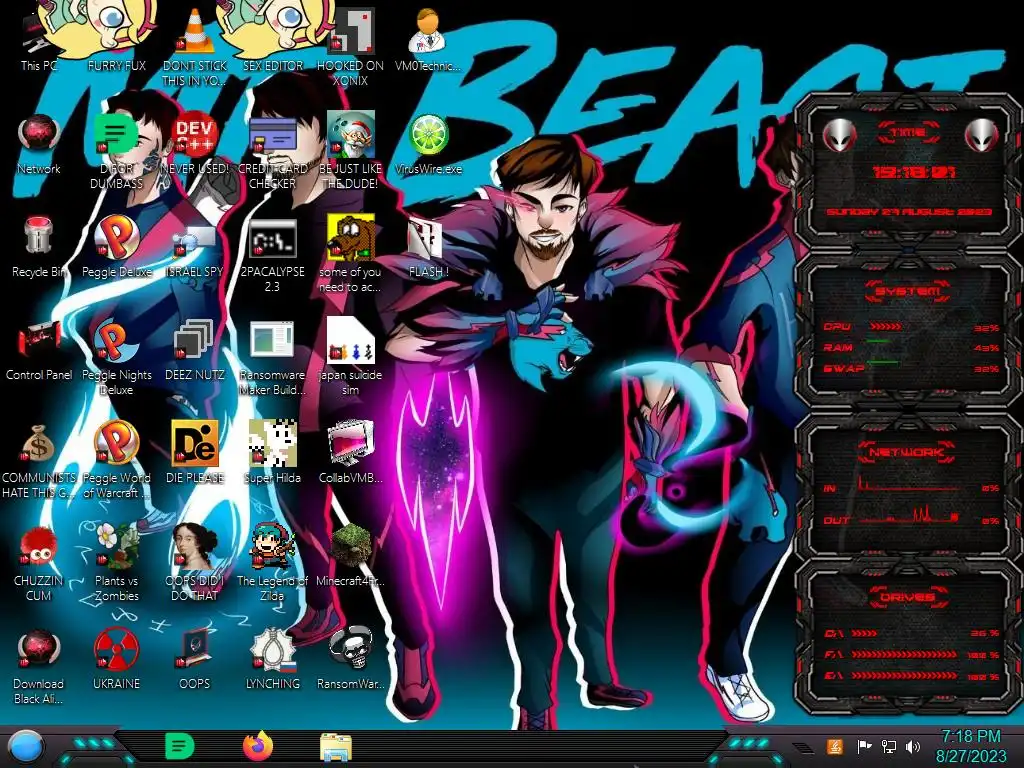Click the orange Java tray icon
Image resolution: width=1024 pixels, height=768 pixels.
[835, 746]
